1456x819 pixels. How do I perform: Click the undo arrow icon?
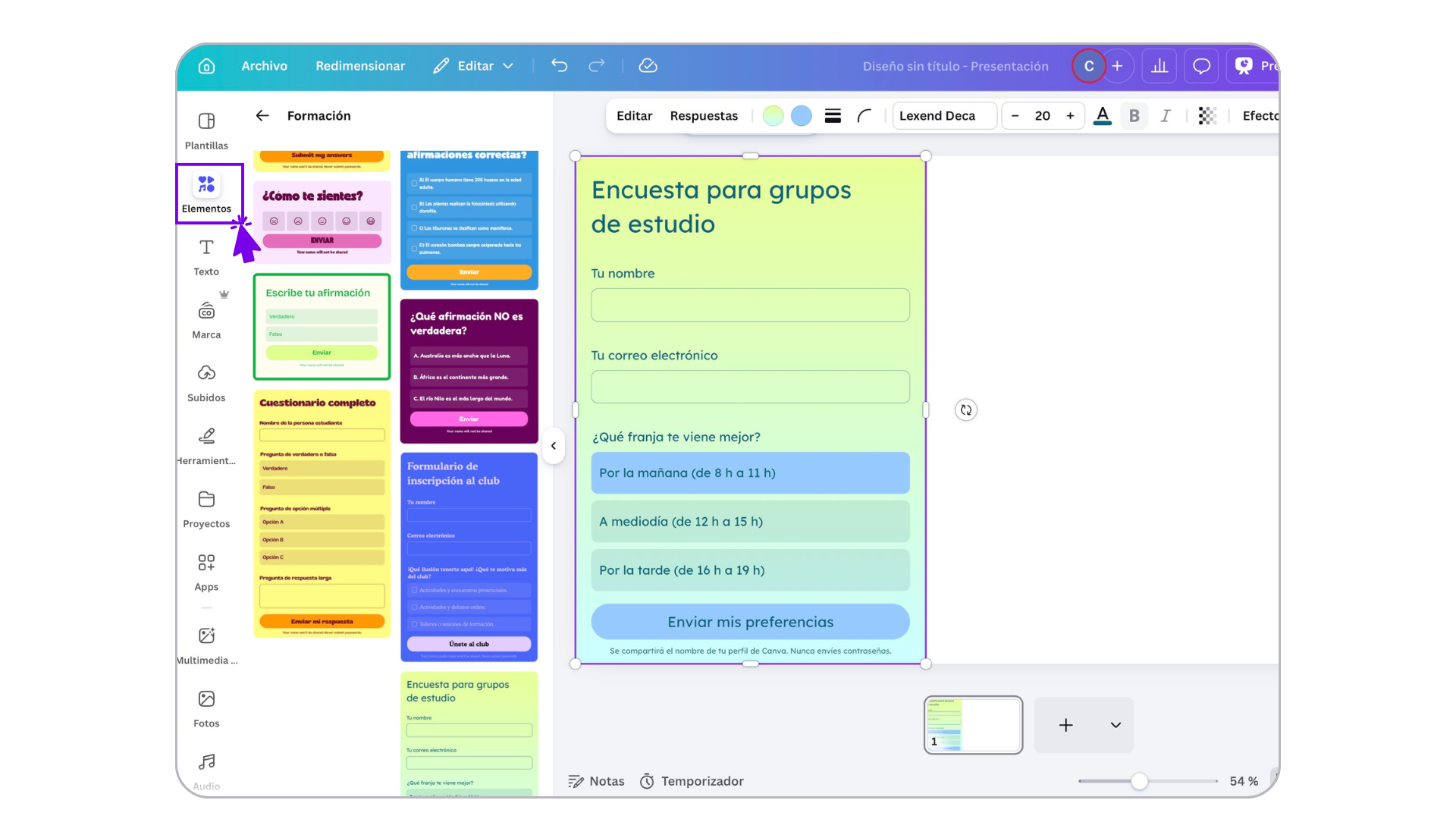[x=559, y=66]
